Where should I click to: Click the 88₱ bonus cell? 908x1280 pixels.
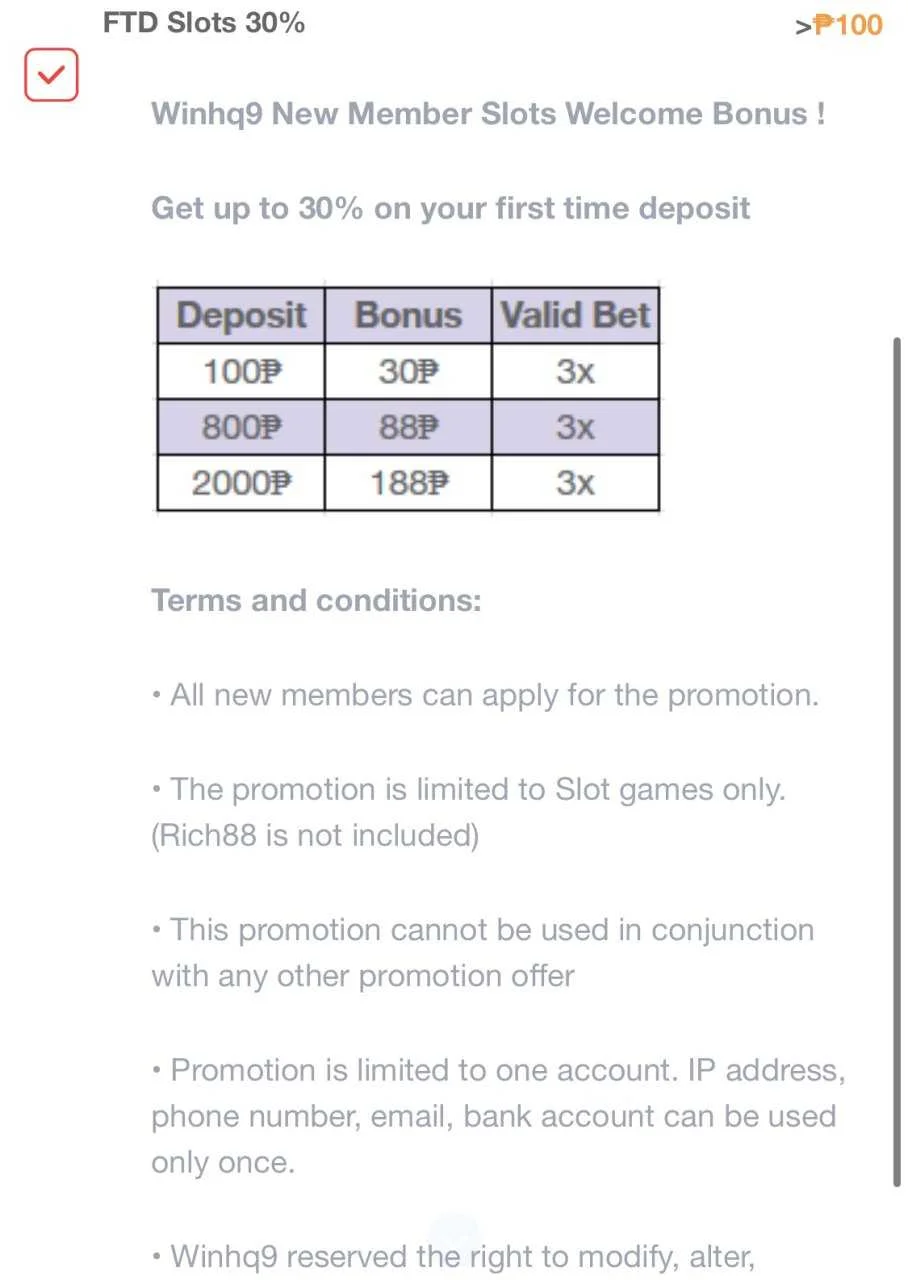[x=408, y=427]
